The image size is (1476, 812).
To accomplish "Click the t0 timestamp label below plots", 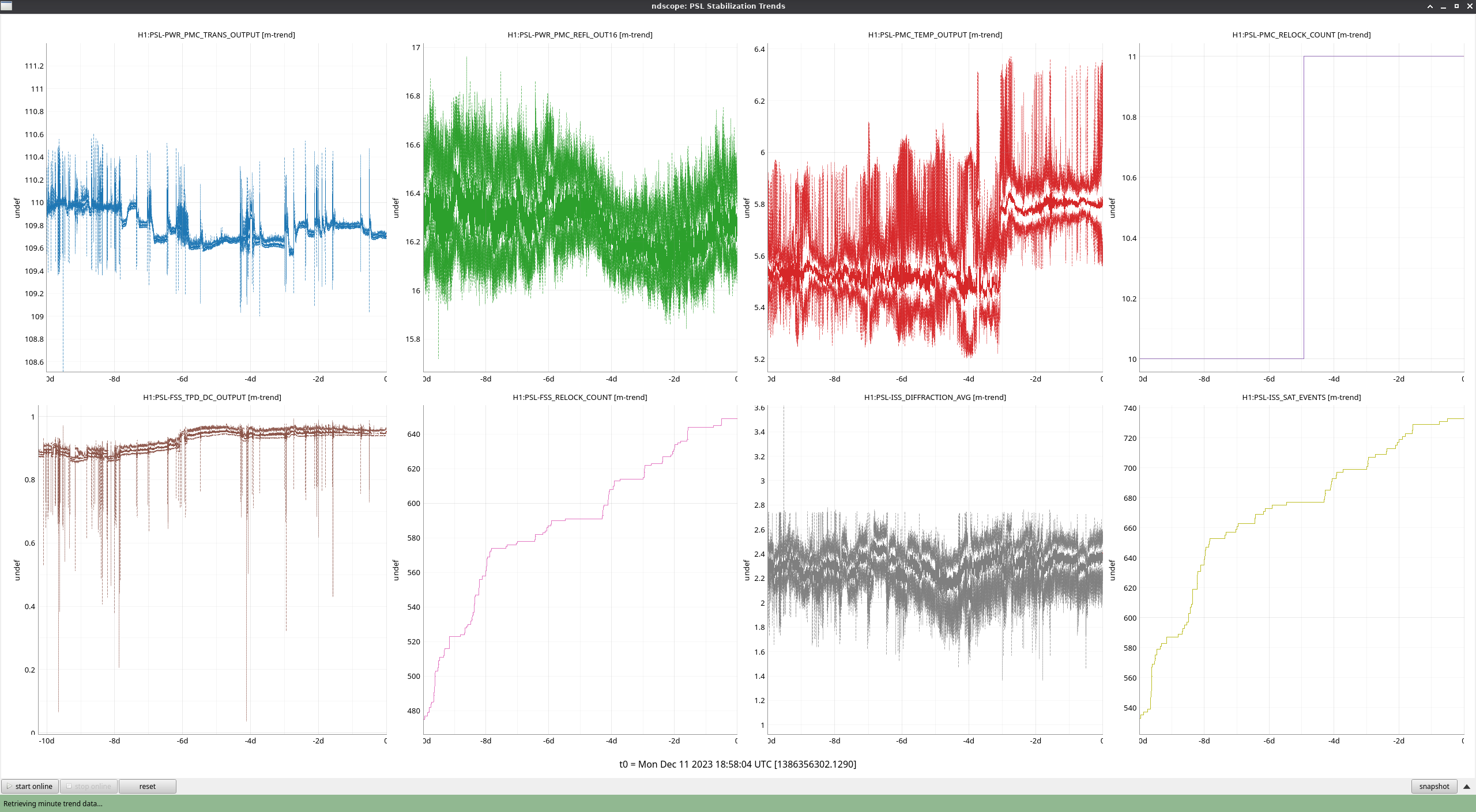I will [737, 764].
